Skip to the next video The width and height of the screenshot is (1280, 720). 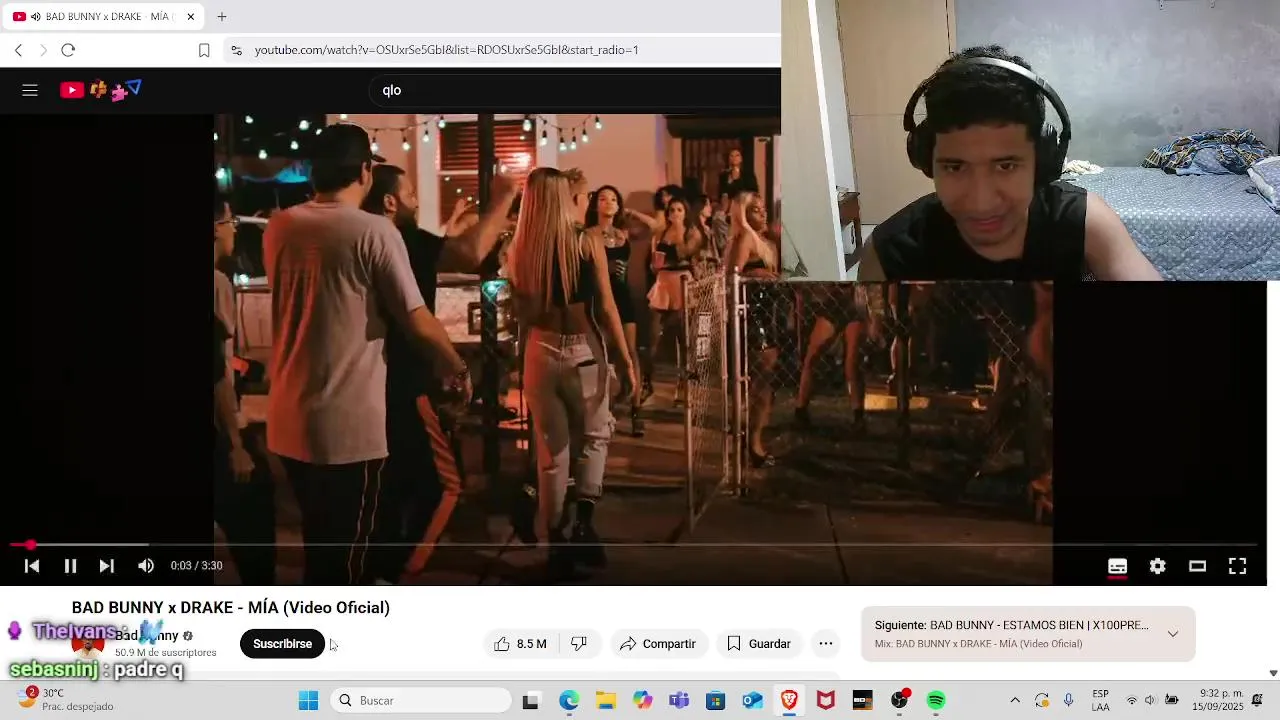(x=106, y=566)
